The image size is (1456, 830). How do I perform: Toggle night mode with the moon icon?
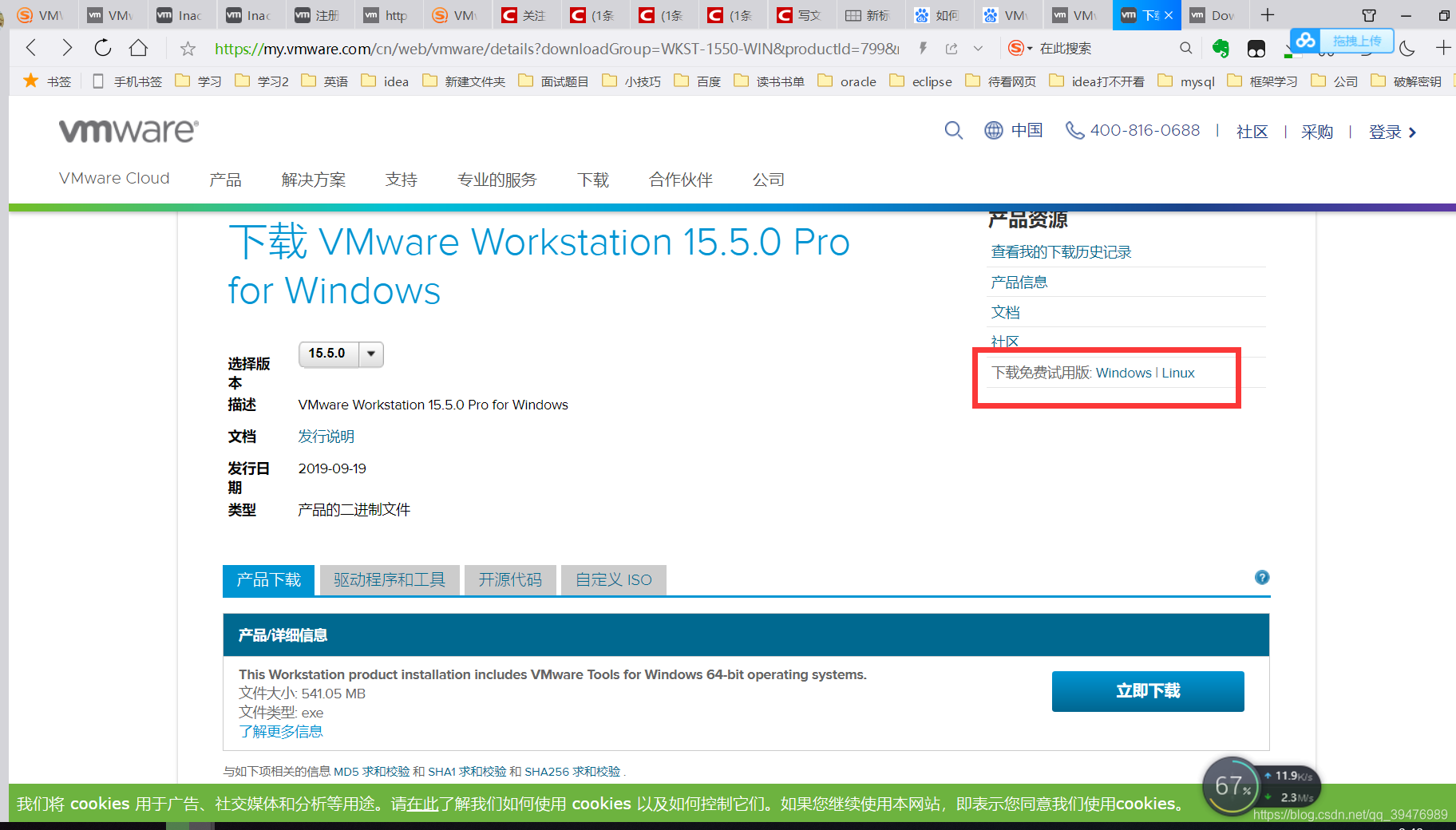(1407, 49)
